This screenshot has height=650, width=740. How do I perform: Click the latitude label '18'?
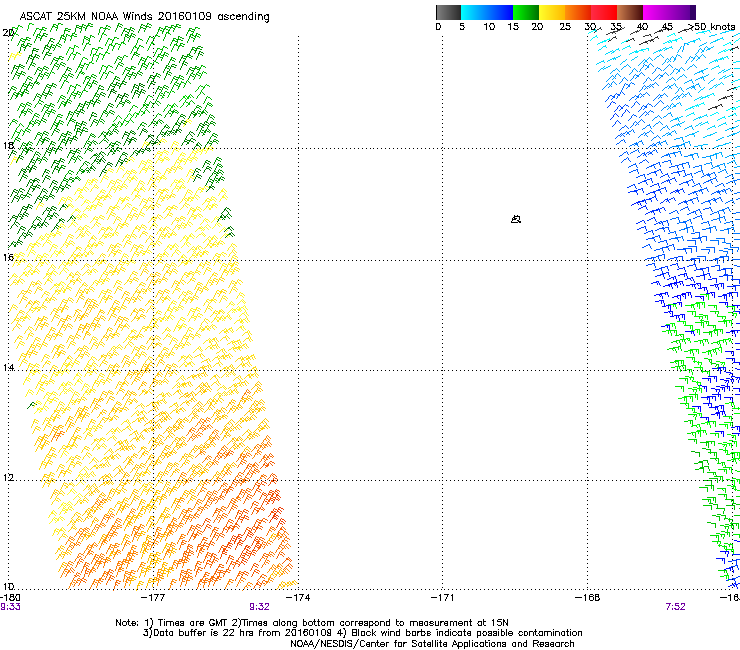8,145
